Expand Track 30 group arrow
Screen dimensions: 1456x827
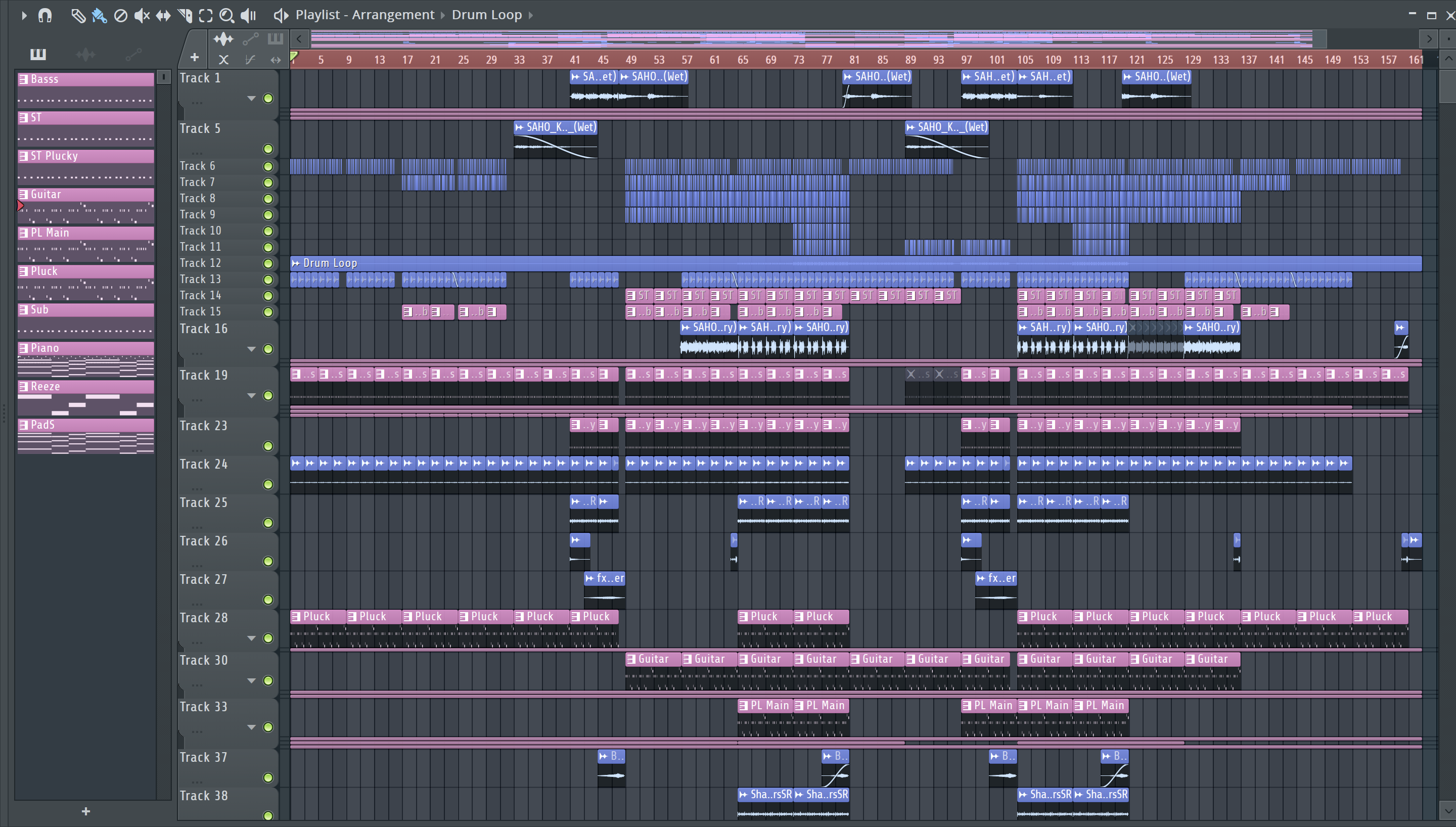(251, 680)
